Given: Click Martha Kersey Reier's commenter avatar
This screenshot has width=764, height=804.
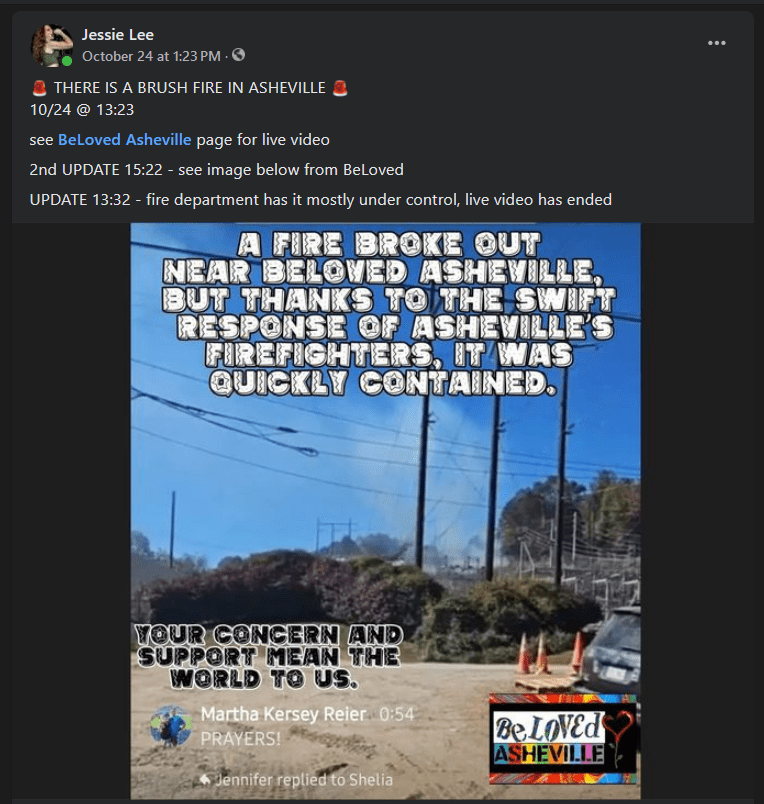Looking at the screenshot, I should [x=171, y=725].
